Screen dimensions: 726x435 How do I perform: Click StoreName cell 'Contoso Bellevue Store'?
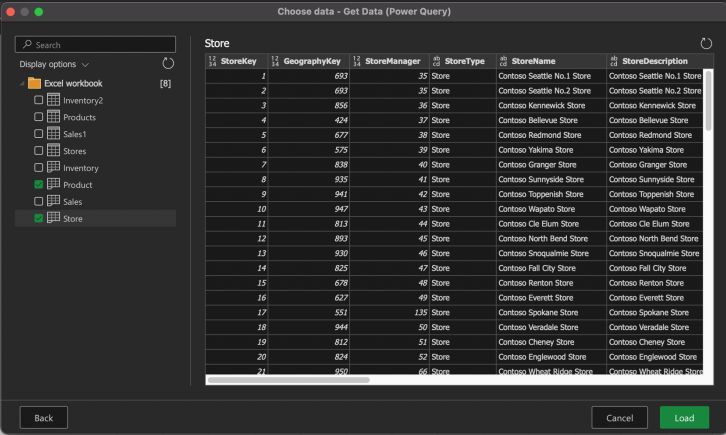pyautogui.click(x=551, y=120)
